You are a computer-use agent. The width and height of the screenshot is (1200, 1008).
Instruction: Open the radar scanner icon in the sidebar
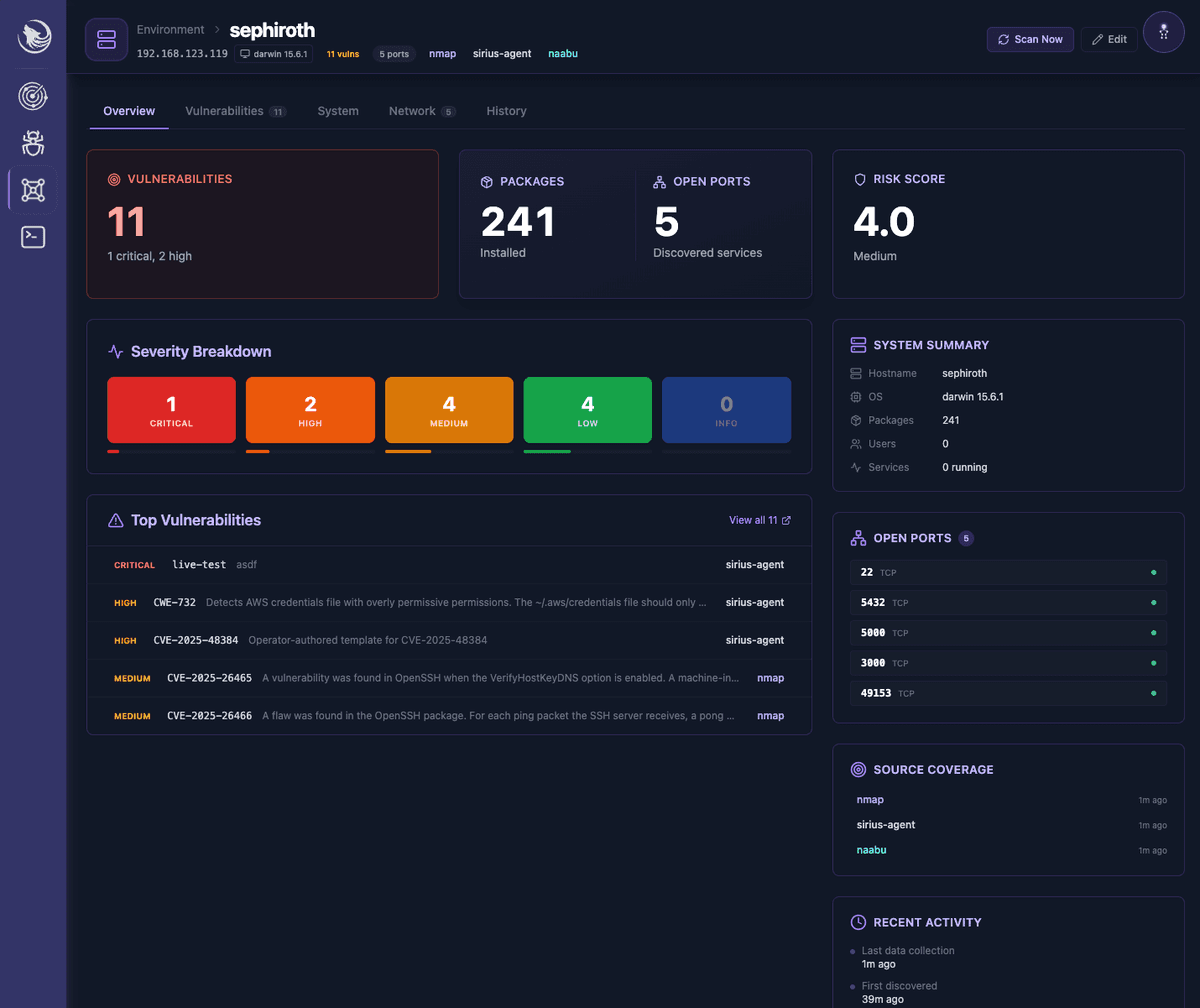(32, 96)
